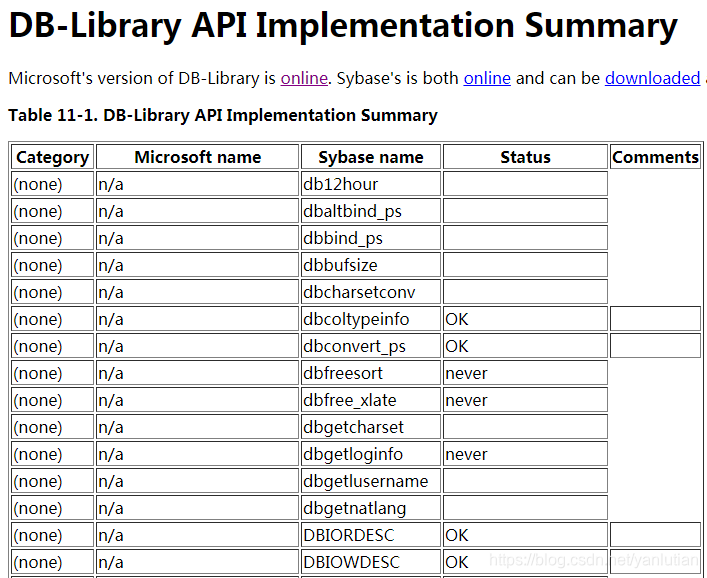Select the "DBIOWDESC" cell
The height and width of the screenshot is (578, 707).
tap(371, 562)
